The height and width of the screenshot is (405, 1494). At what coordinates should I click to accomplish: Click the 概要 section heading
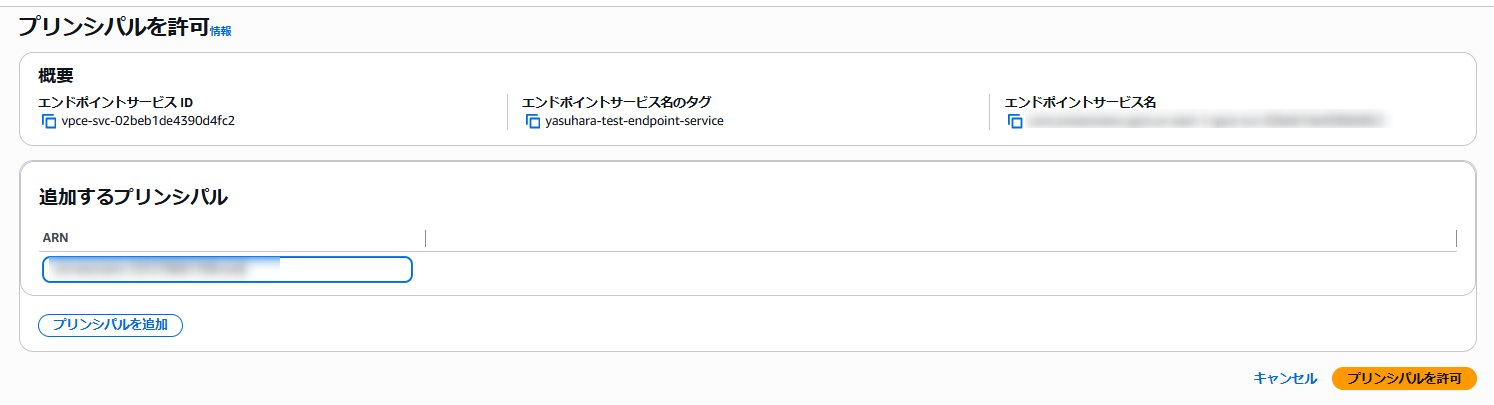click(x=55, y=76)
